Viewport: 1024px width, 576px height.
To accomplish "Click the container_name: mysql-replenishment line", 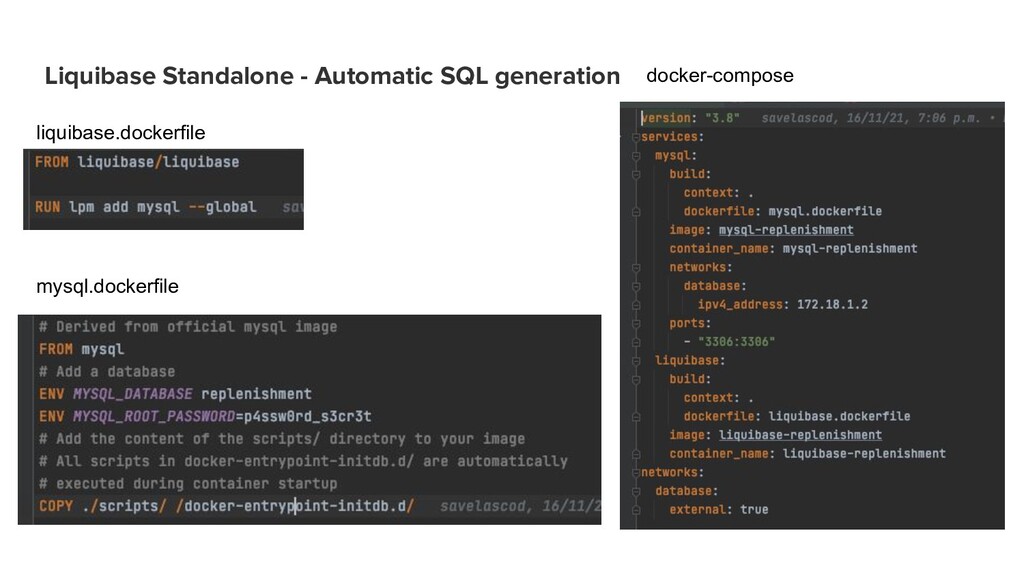I will coord(793,249).
